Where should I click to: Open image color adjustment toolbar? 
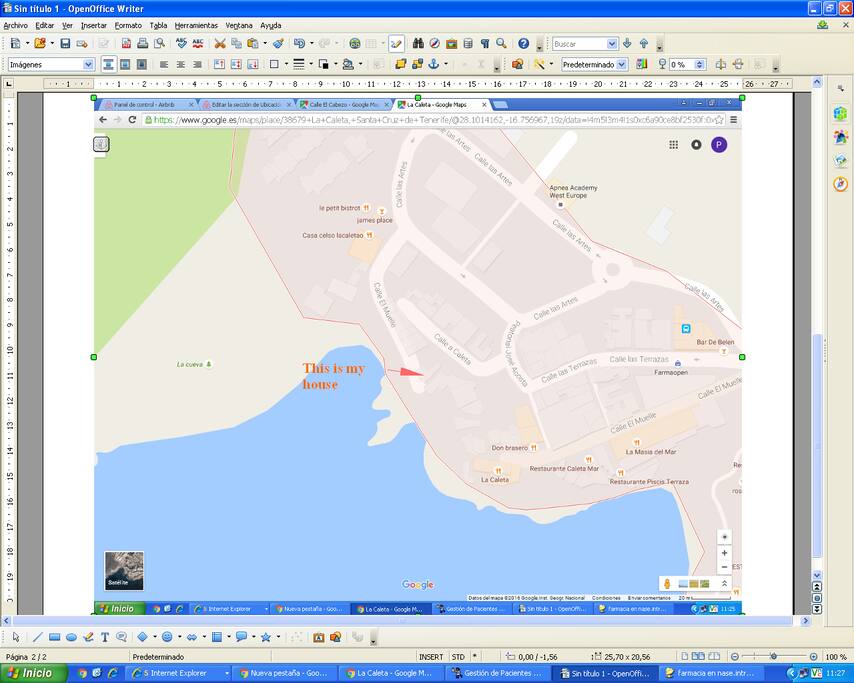coord(642,64)
